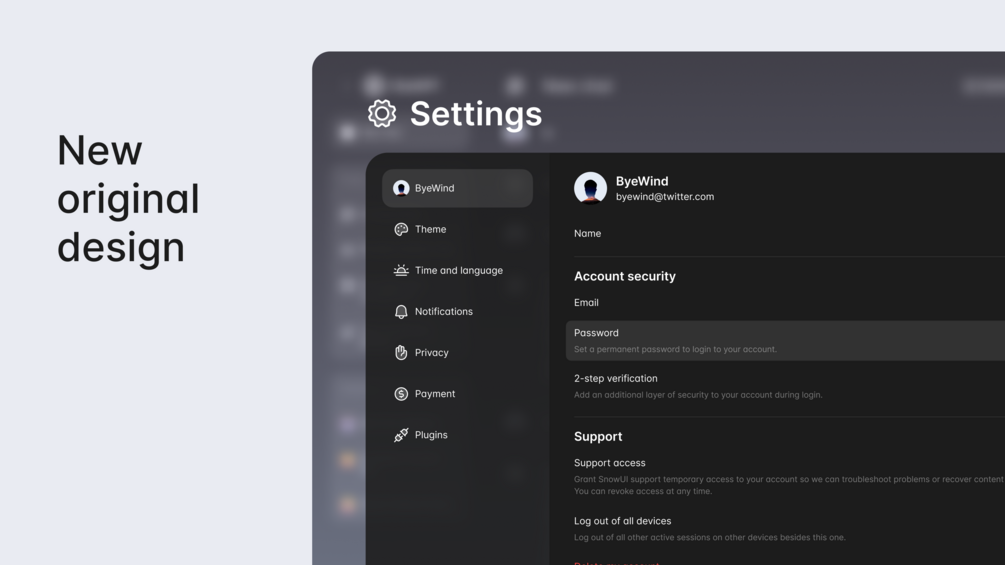Click the small ByeWind avatar in sidebar
Image resolution: width=1005 pixels, height=565 pixels.
pos(401,188)
